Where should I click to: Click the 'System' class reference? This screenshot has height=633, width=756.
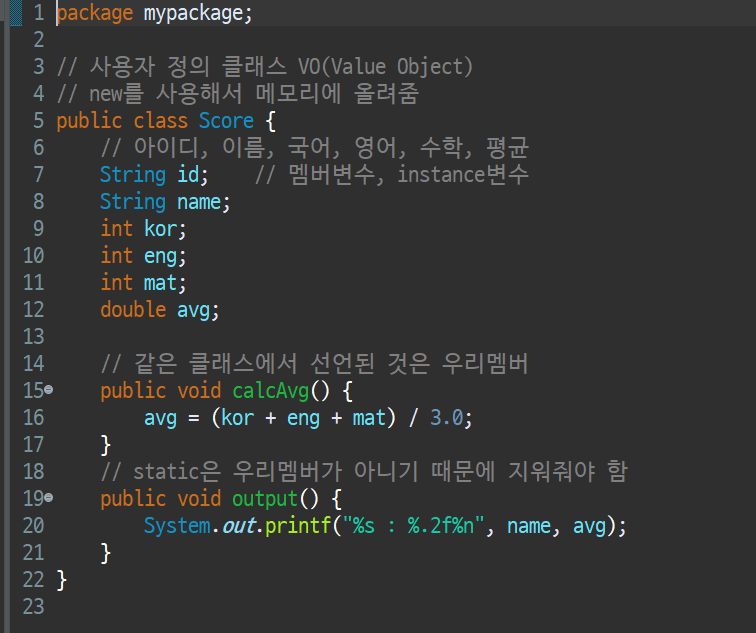[177, 525]
